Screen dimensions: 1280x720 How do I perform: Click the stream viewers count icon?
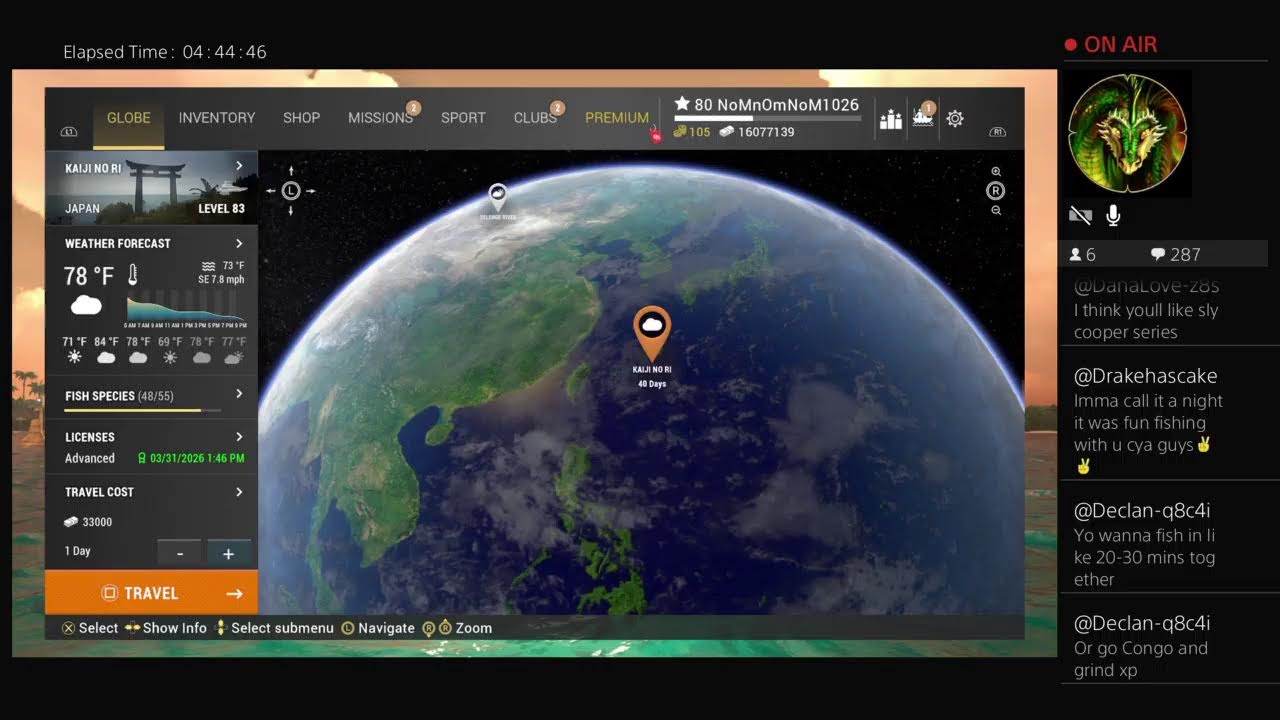tap(1076, 255)
